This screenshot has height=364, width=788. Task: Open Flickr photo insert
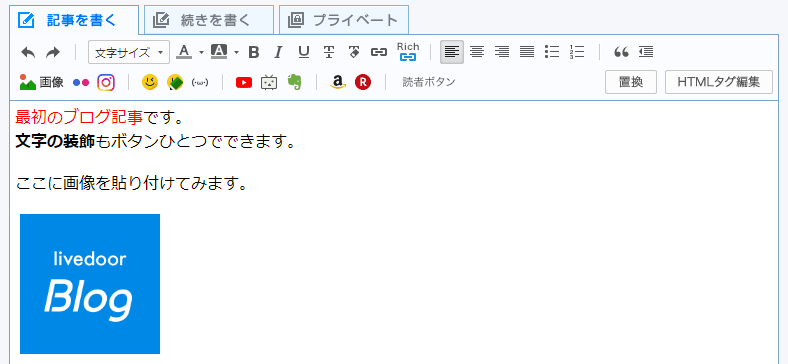click(x=81, y=82)
